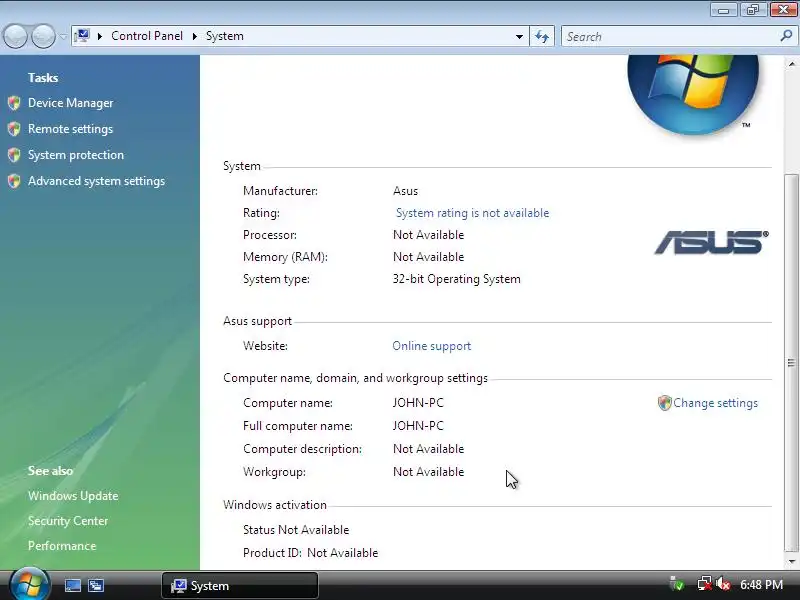Open Security Center under See also

point(68,521)
